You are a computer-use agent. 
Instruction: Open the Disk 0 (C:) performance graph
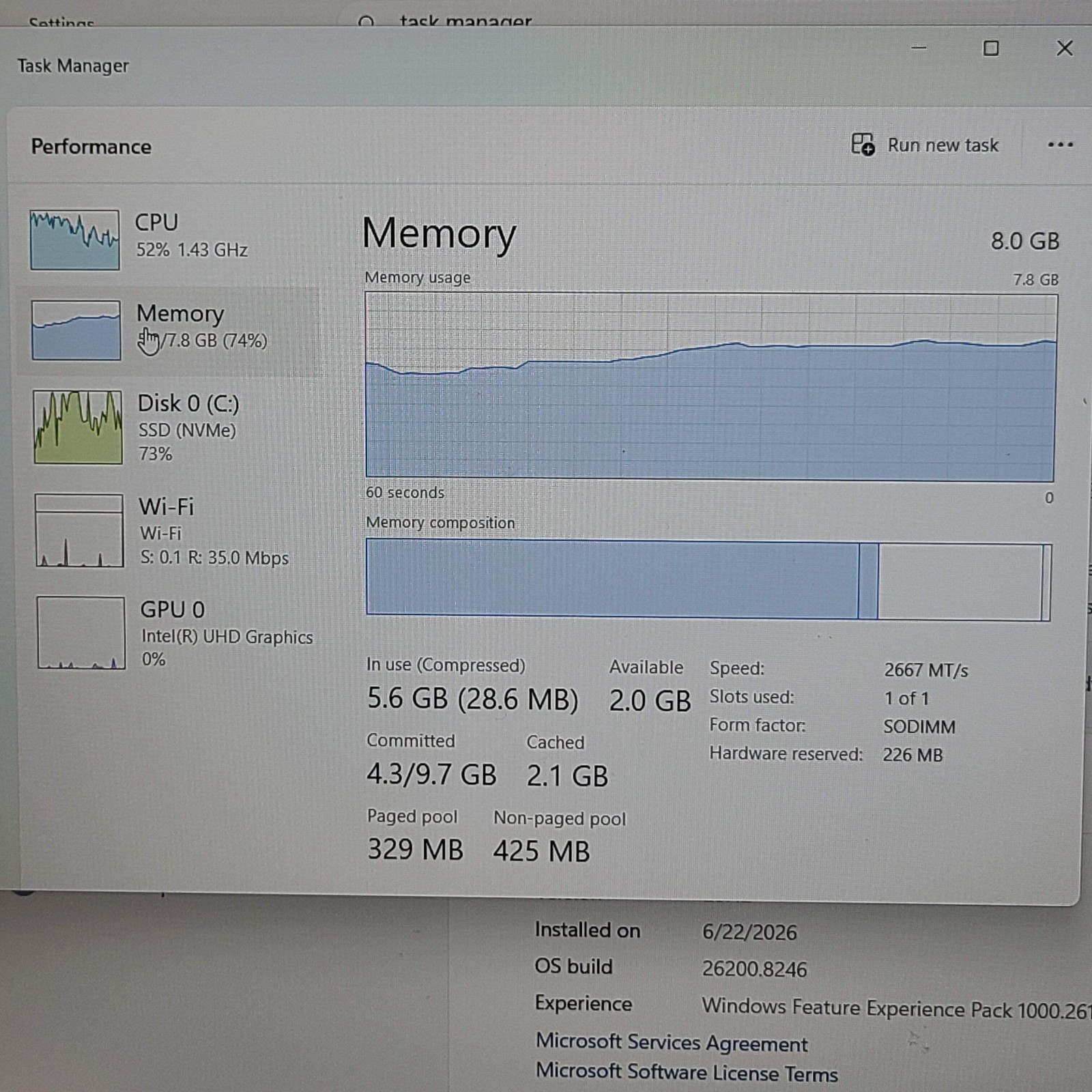point(78,427)
